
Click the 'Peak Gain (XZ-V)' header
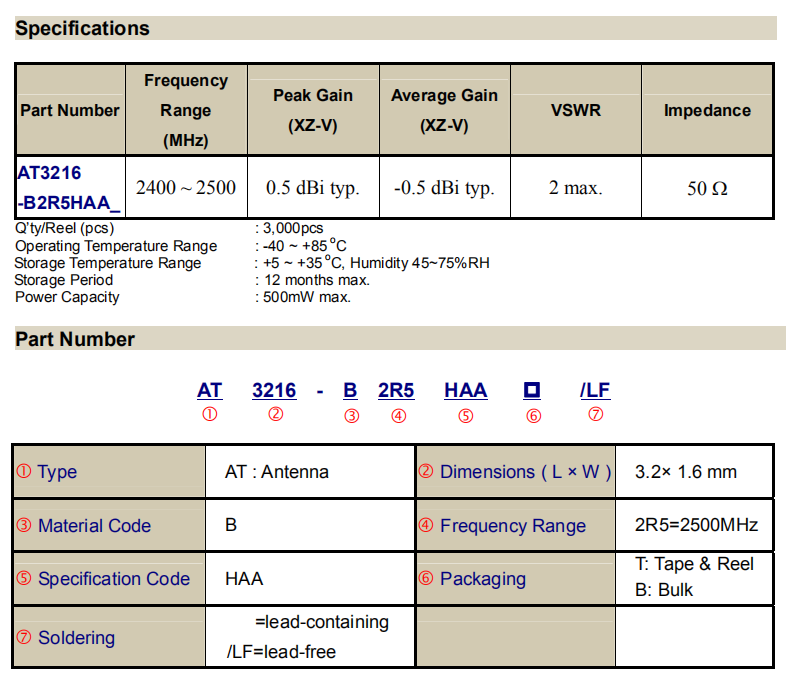coord(313,110)
